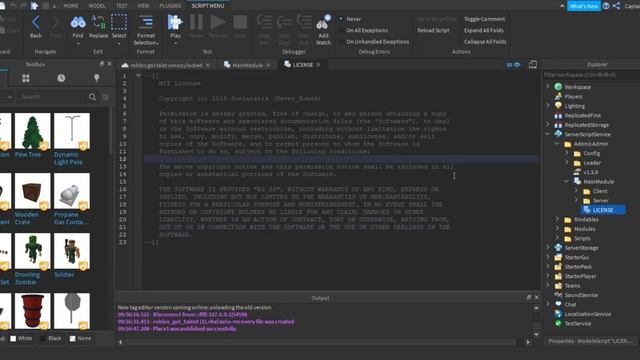Click Reload Script action
The image size is (640, 360).
(x=433, y=30)
